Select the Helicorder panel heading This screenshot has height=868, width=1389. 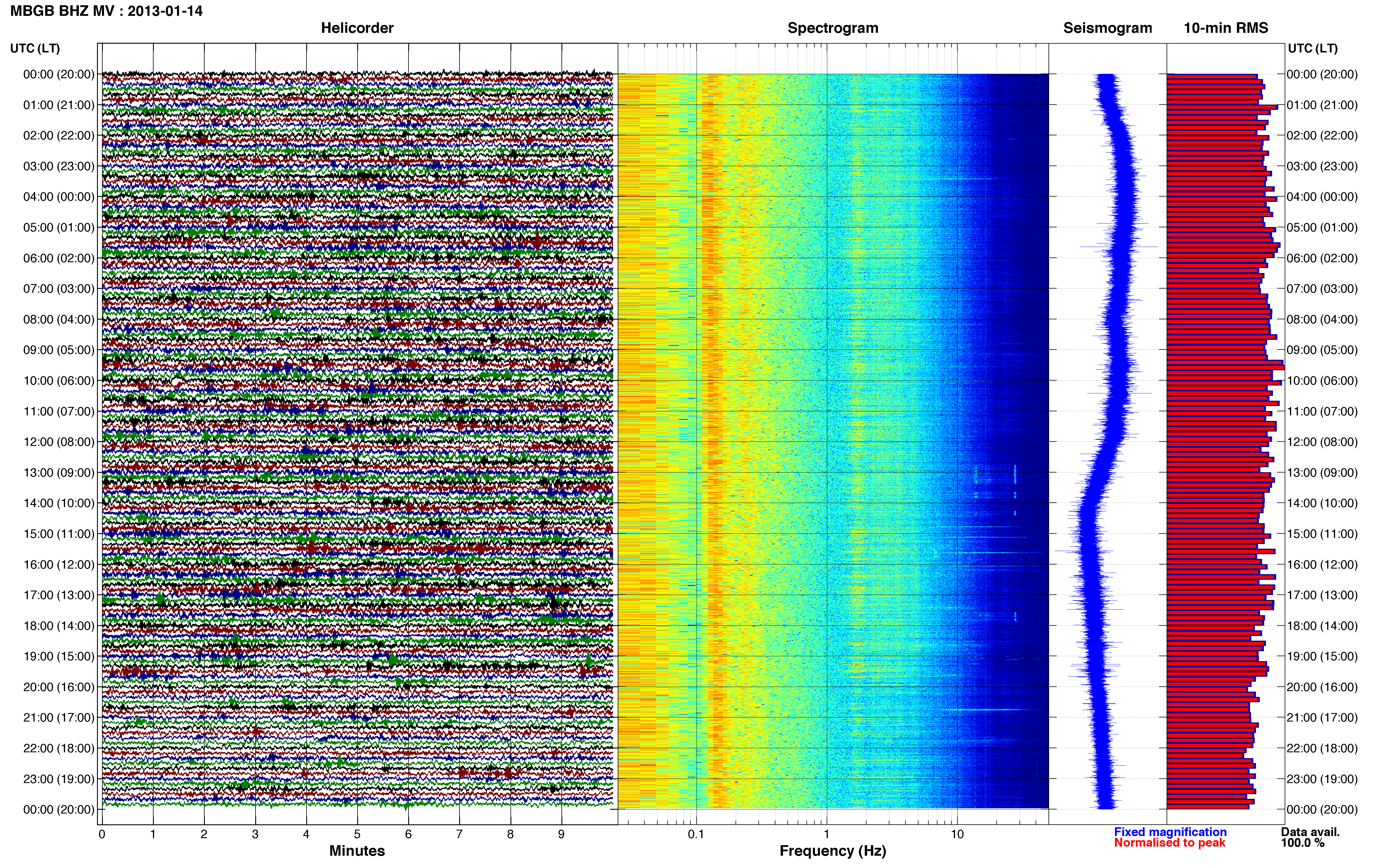(x=357, y=28)
